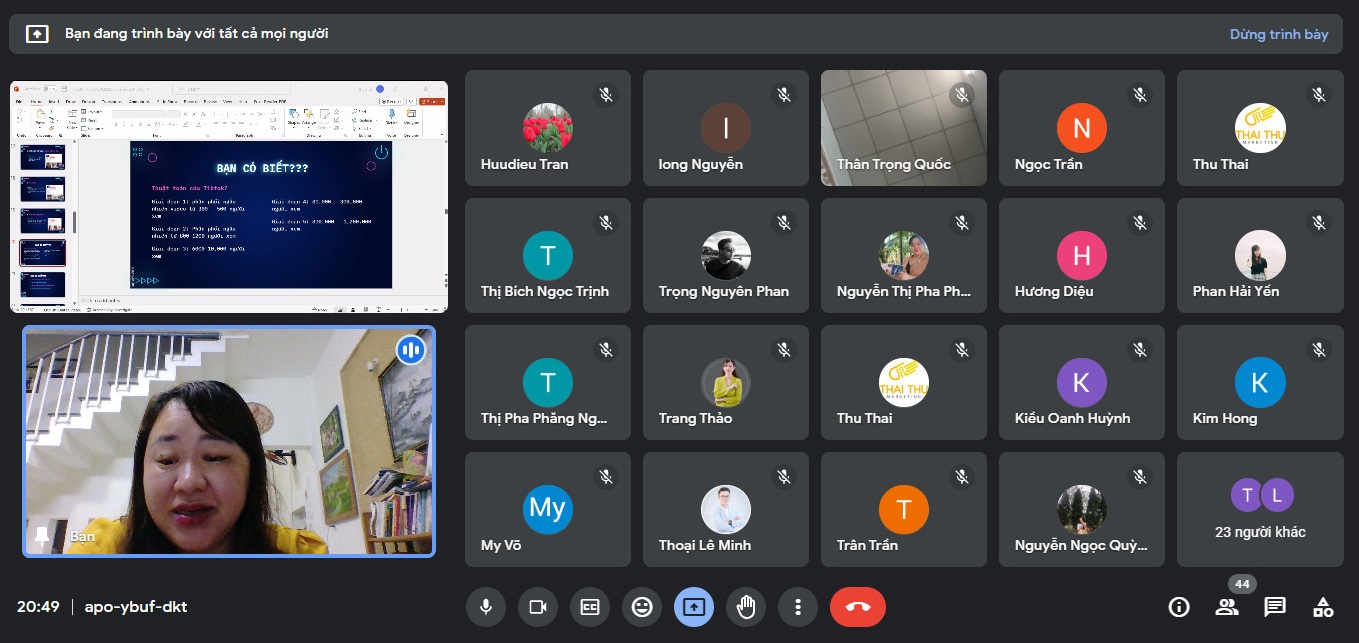Open the activities shapes icon
The width and height of the screenshot is (1359, 643).
coord(1323,607)
